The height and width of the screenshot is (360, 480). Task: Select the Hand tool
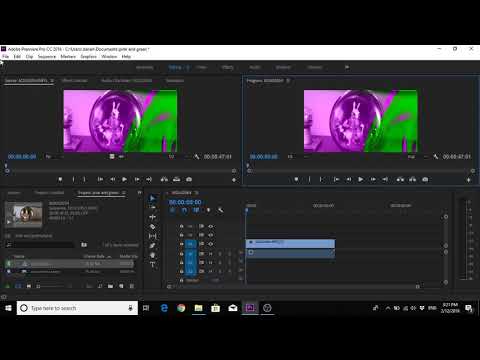click(152, 255)
